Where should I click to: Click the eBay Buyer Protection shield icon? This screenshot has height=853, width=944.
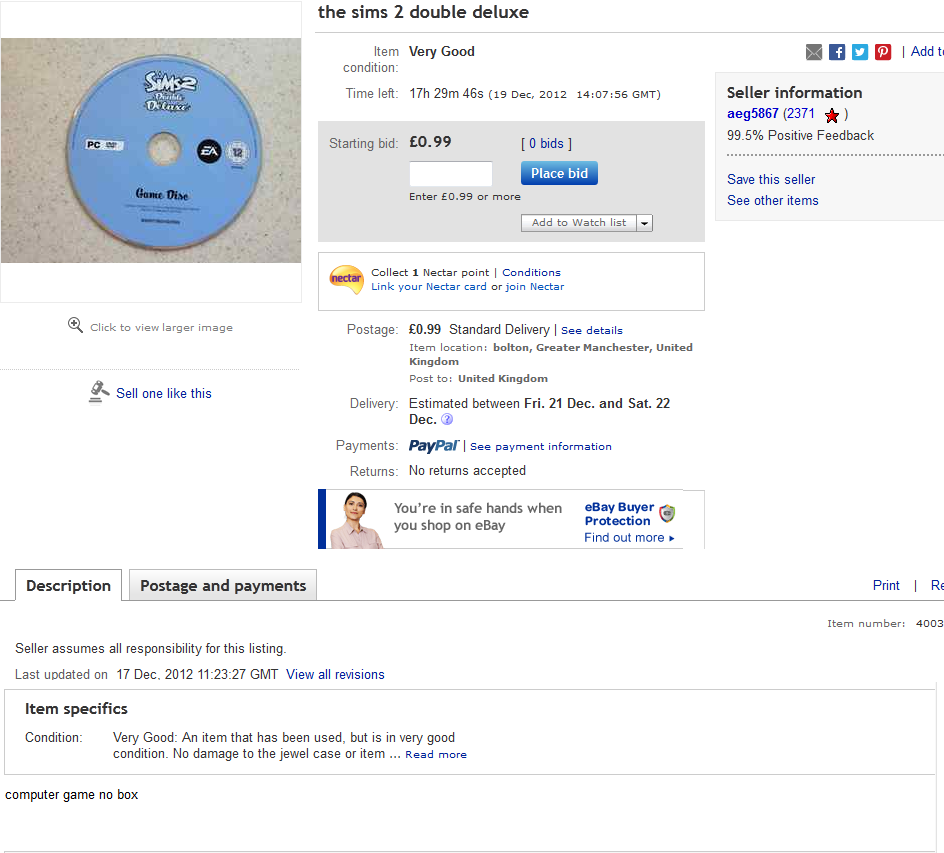click(667, 513)
